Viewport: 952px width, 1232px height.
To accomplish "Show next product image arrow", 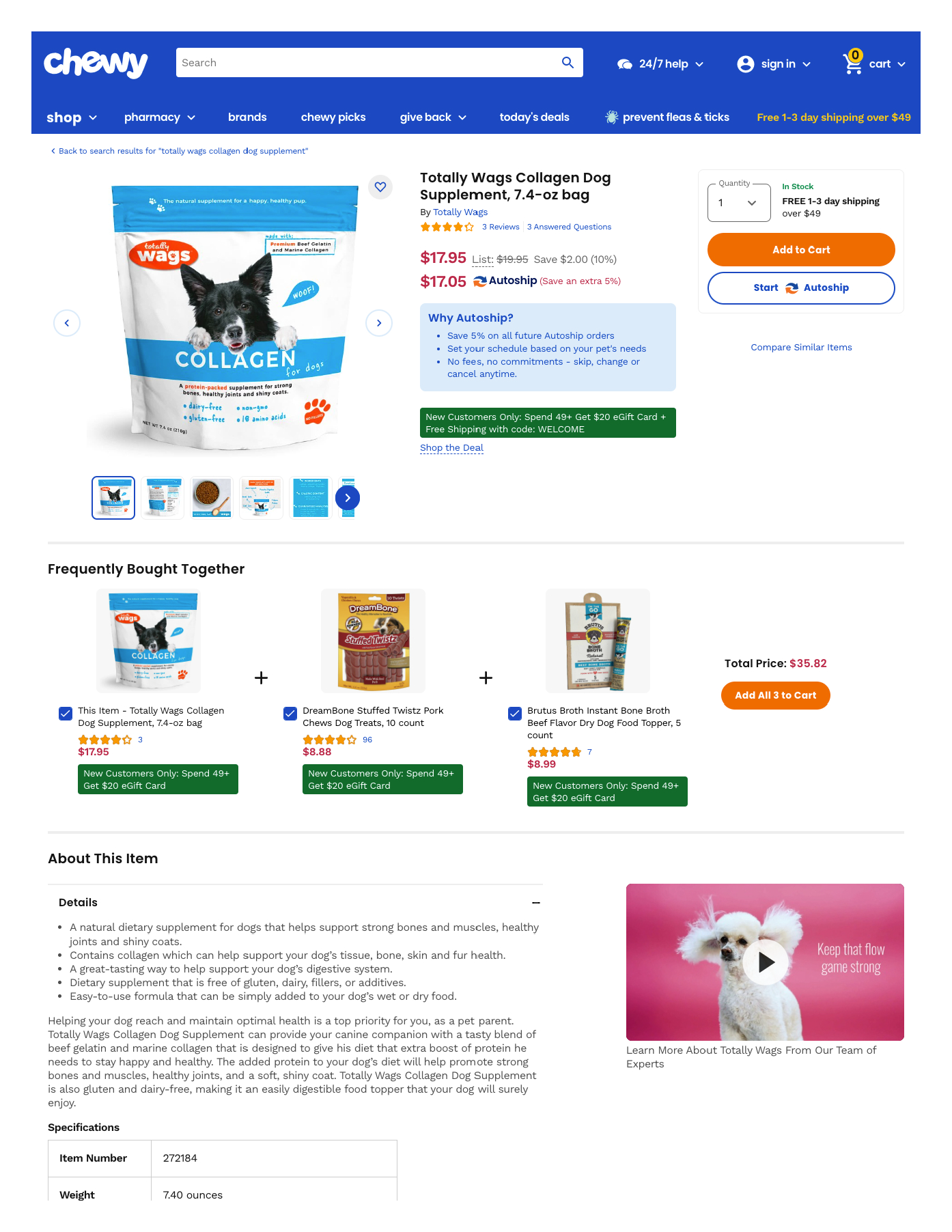I will click(x=379, y=323).
